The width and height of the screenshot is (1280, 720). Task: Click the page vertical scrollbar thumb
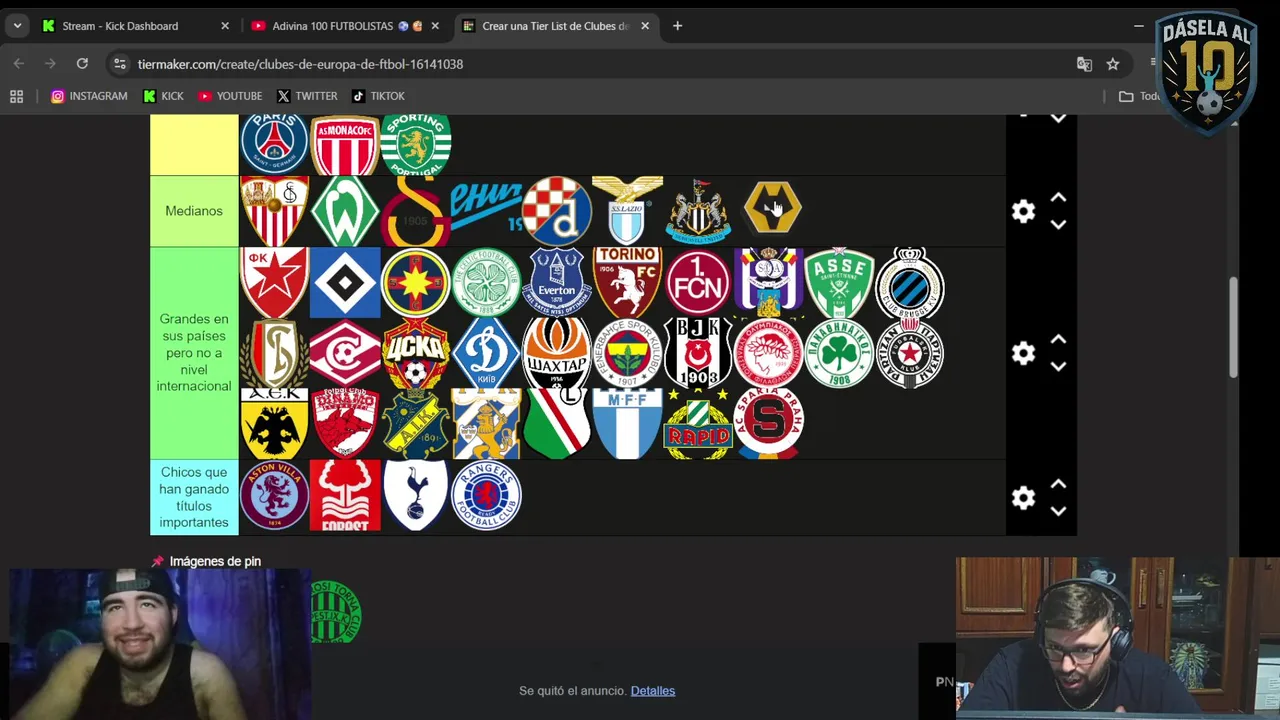point(1233,327)
